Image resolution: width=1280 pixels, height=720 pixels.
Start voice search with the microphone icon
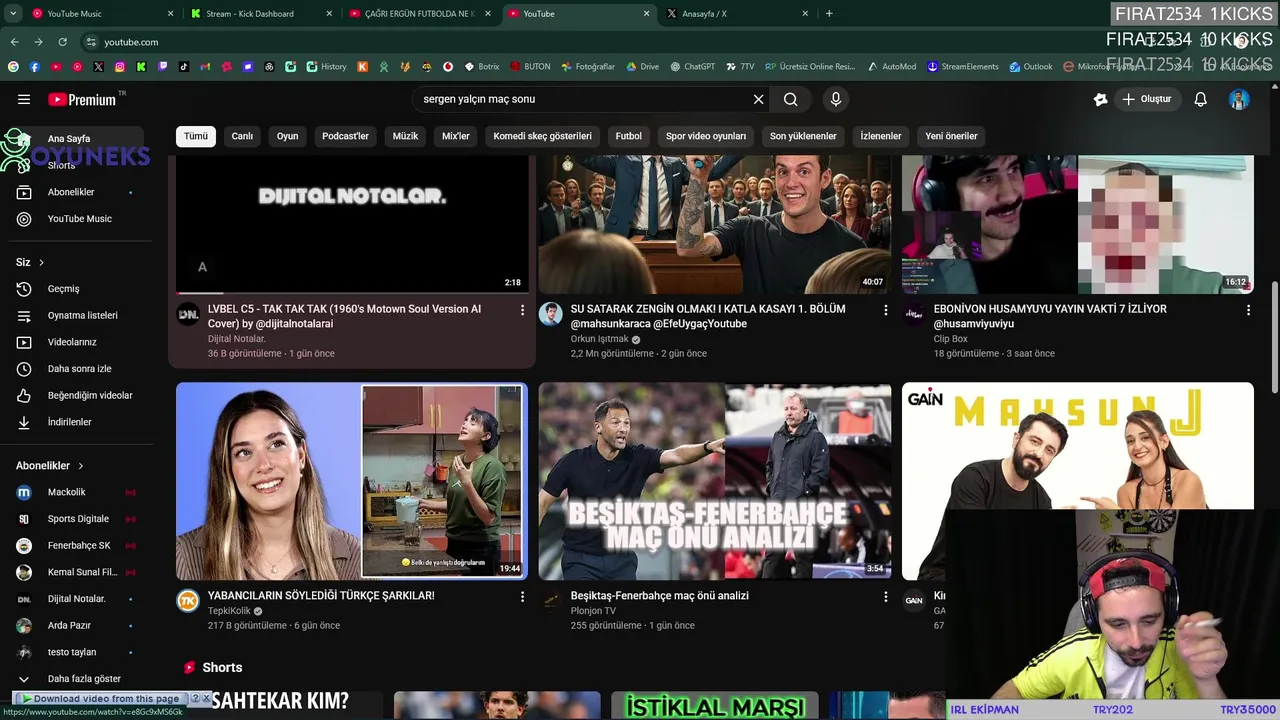tap(836, 99)
